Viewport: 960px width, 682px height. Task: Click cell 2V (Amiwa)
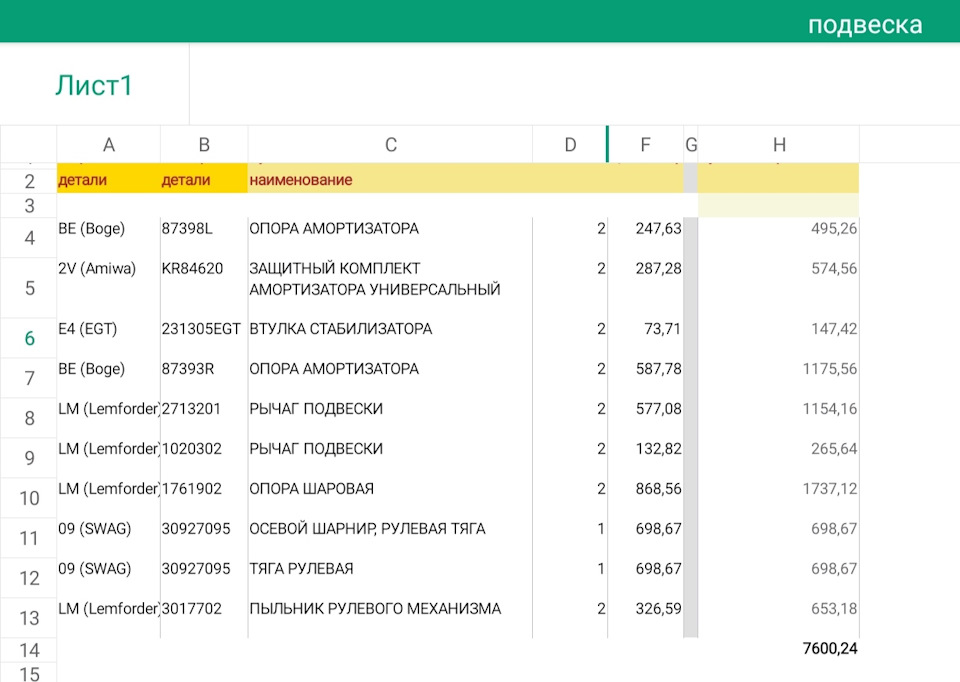97,269
